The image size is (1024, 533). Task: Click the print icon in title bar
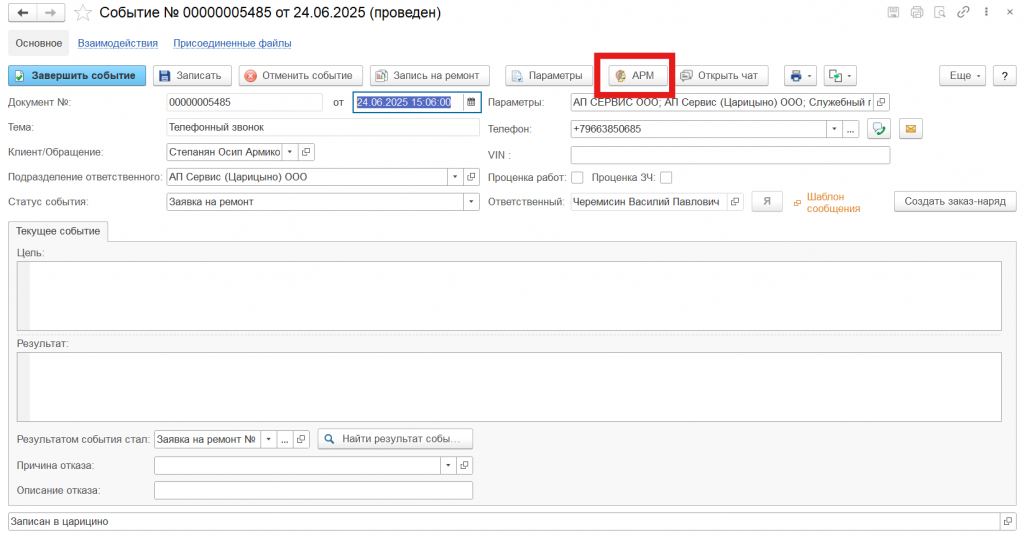[916, 13]
